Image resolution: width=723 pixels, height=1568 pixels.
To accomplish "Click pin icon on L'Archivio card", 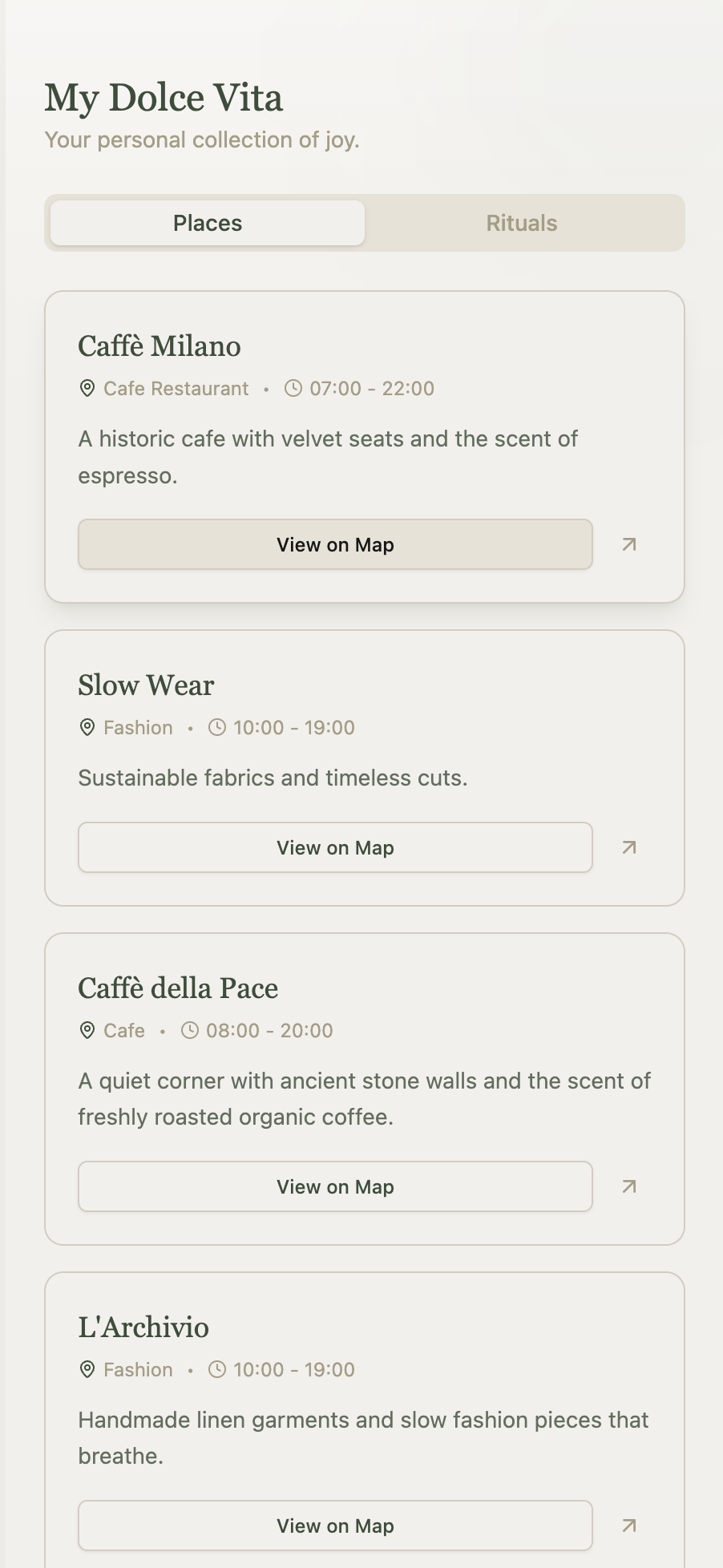I will pyautogui.click(x=87, y=1370).
